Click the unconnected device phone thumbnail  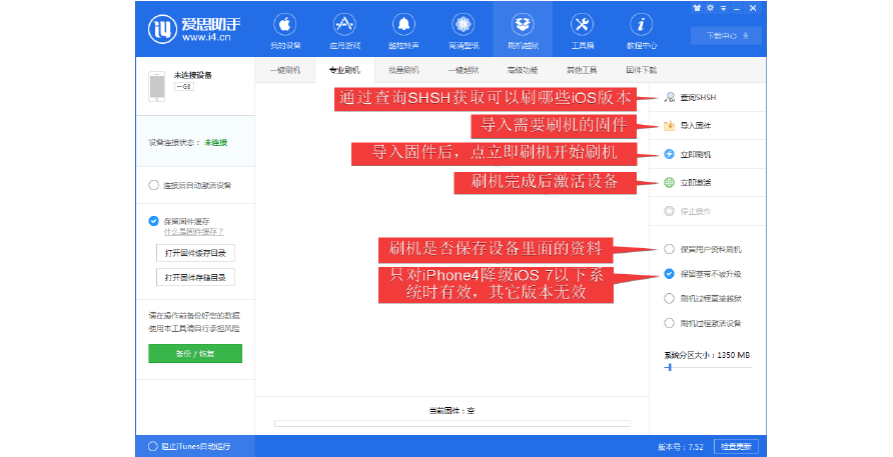coord(157,87)
